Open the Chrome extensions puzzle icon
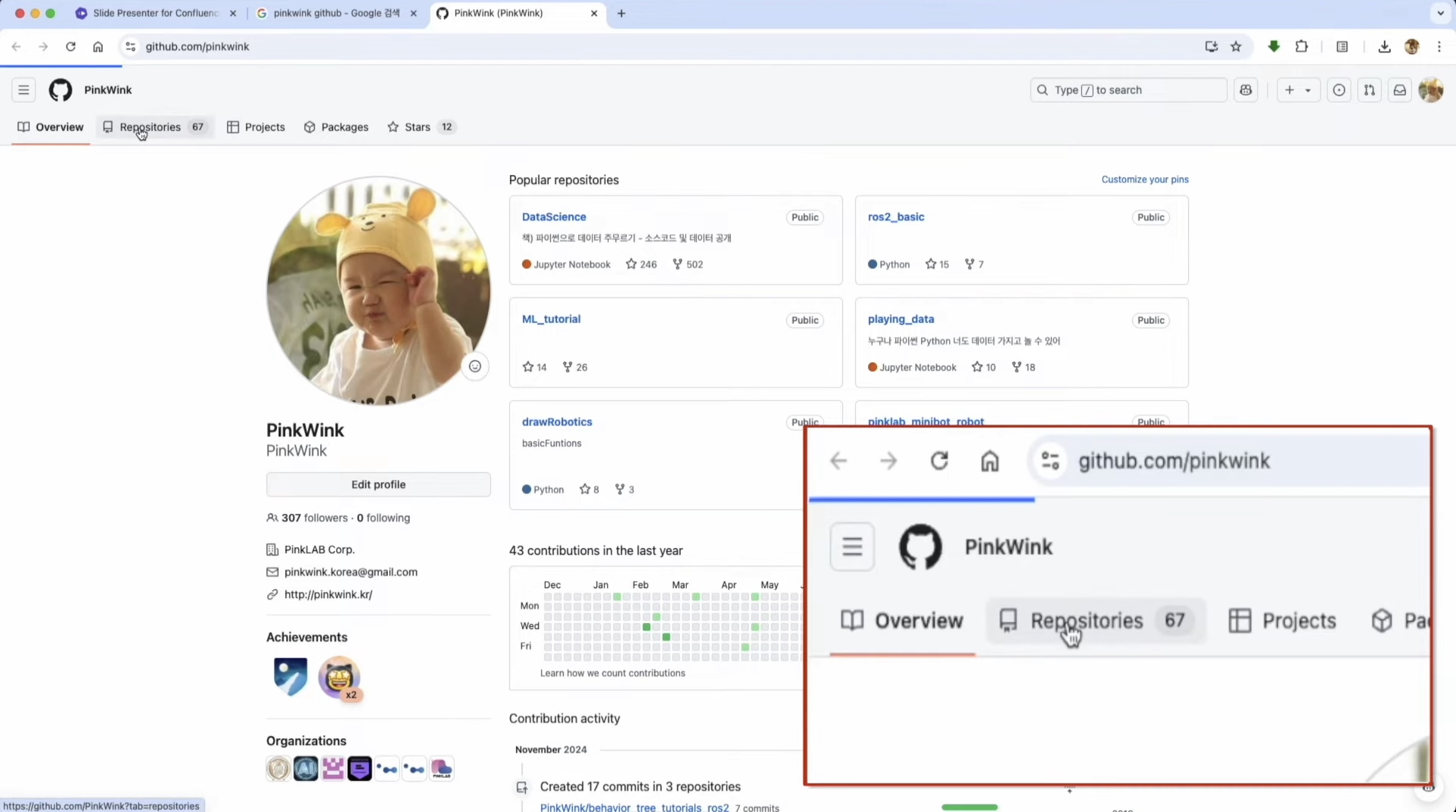This screenshot has width=1456, height=812. (x=1302, y=47)
